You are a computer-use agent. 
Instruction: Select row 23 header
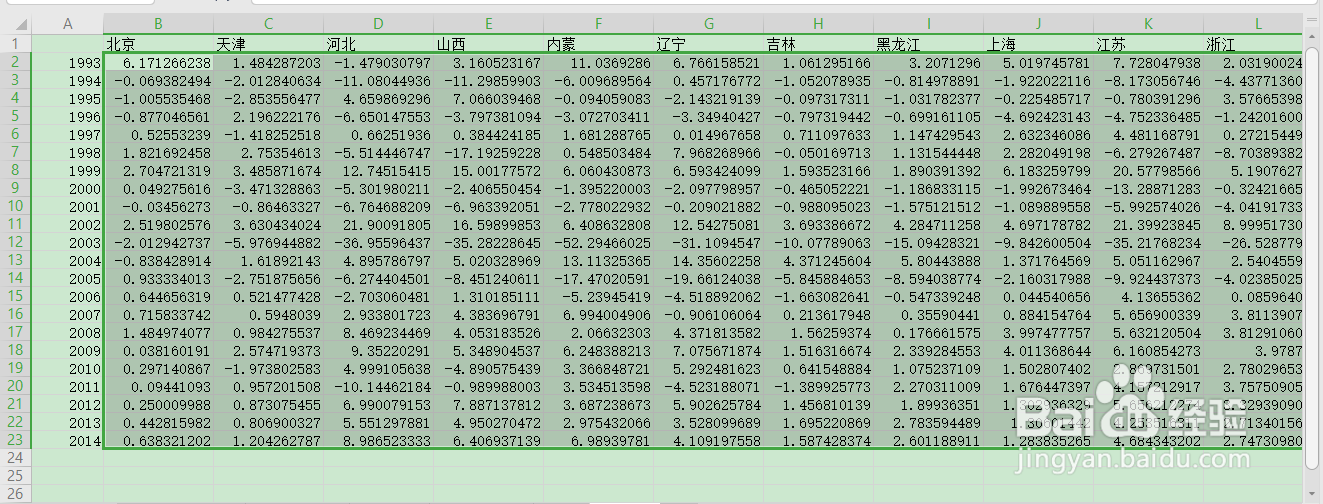(15, 440)
